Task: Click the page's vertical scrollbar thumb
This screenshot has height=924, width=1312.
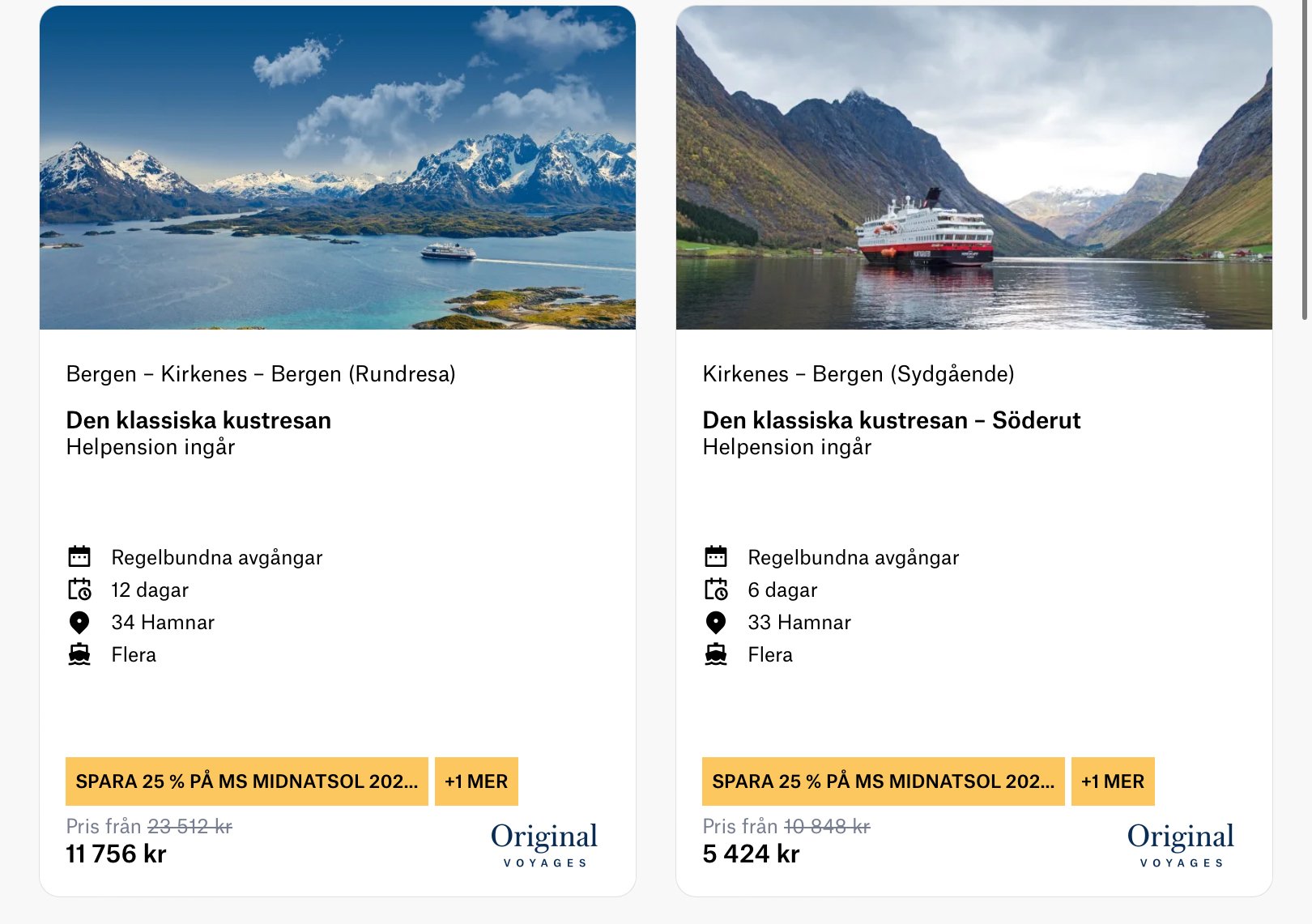Action: [x=1305, y=162]
